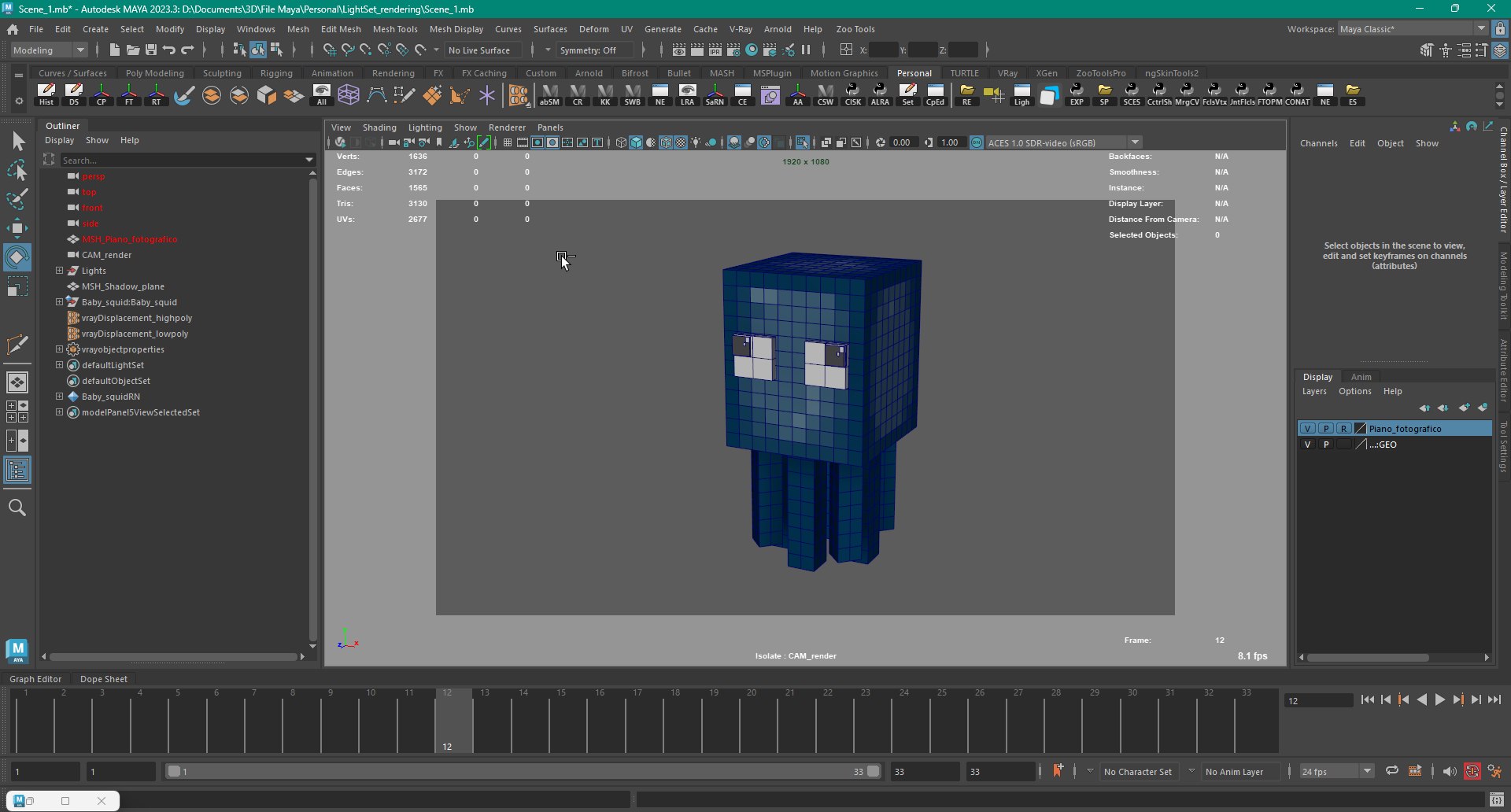1511x812 pixels.
Task: Click the range slider end handle
Action: (873, 771)
